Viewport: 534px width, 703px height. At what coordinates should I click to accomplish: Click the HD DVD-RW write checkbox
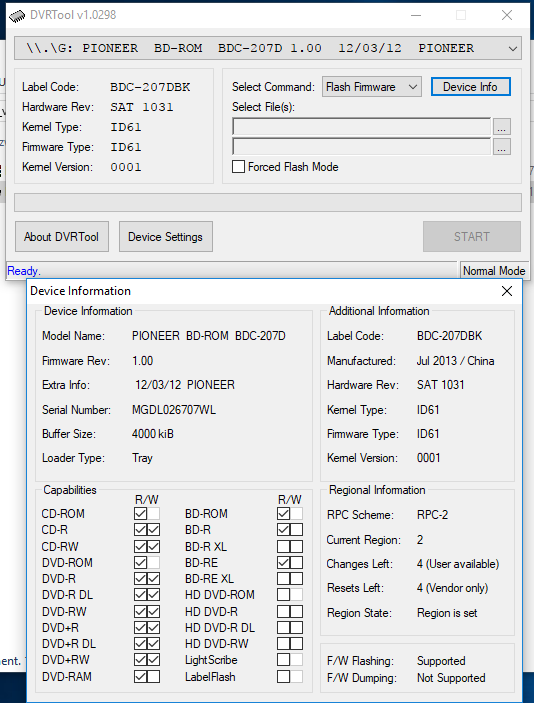point(296,643)
